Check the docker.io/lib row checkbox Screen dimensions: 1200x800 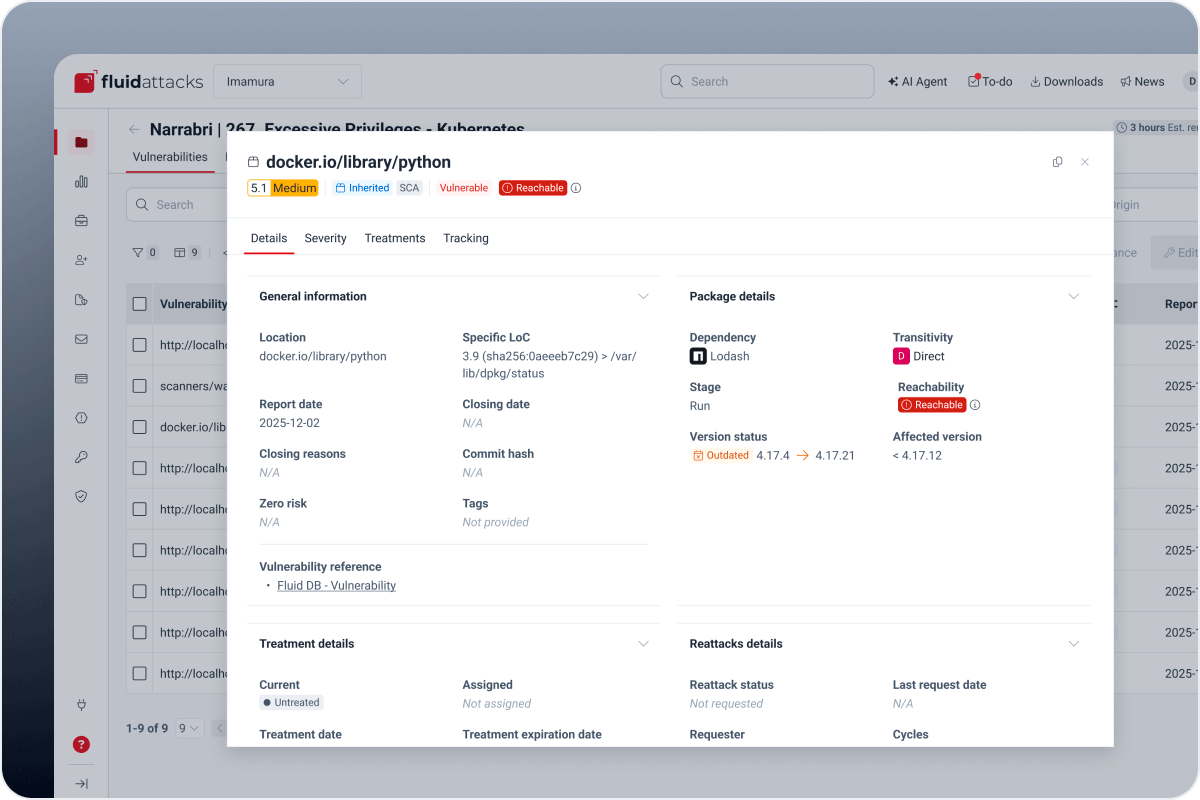coord(140,427)
